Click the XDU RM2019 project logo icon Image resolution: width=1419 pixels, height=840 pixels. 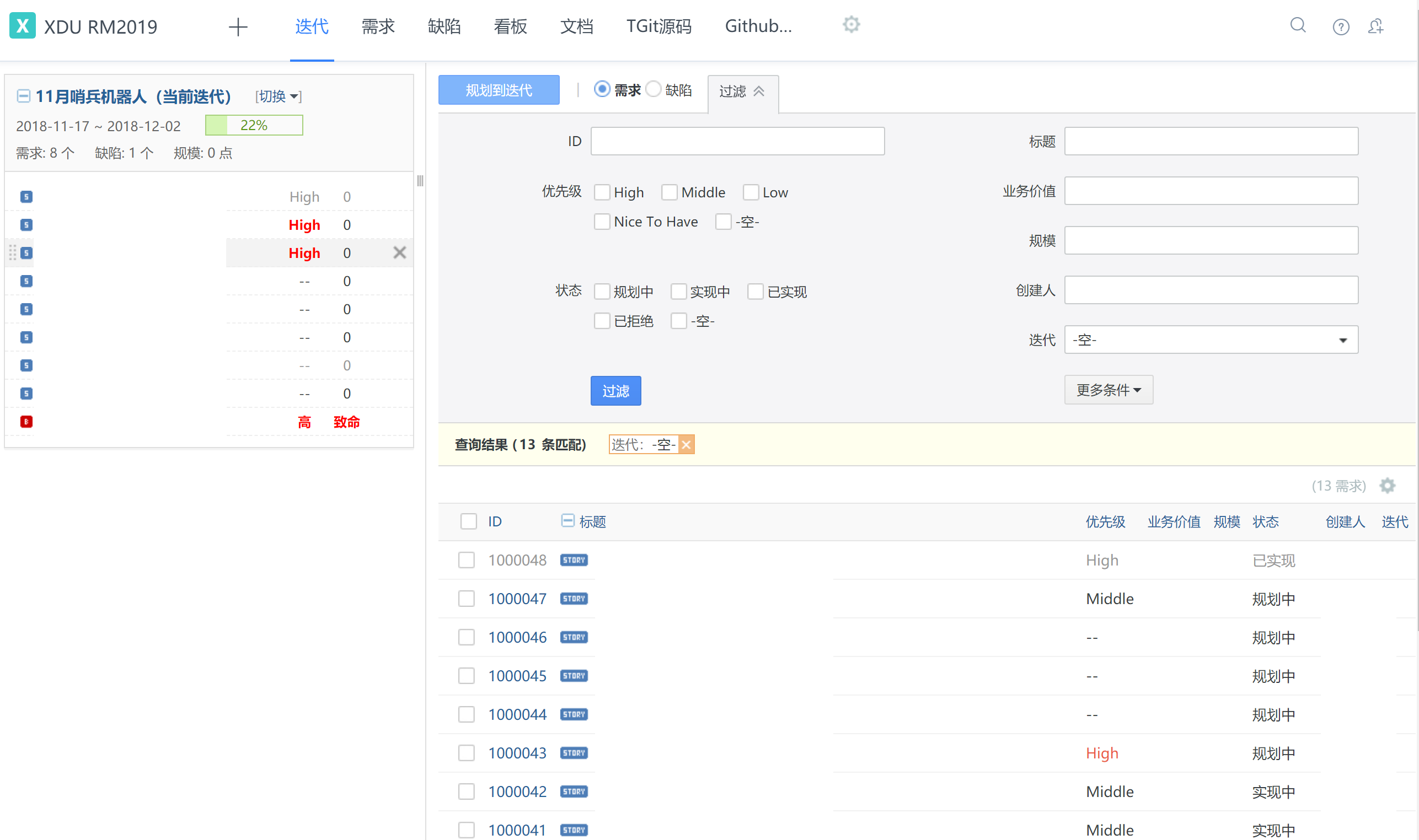point(23,26)
